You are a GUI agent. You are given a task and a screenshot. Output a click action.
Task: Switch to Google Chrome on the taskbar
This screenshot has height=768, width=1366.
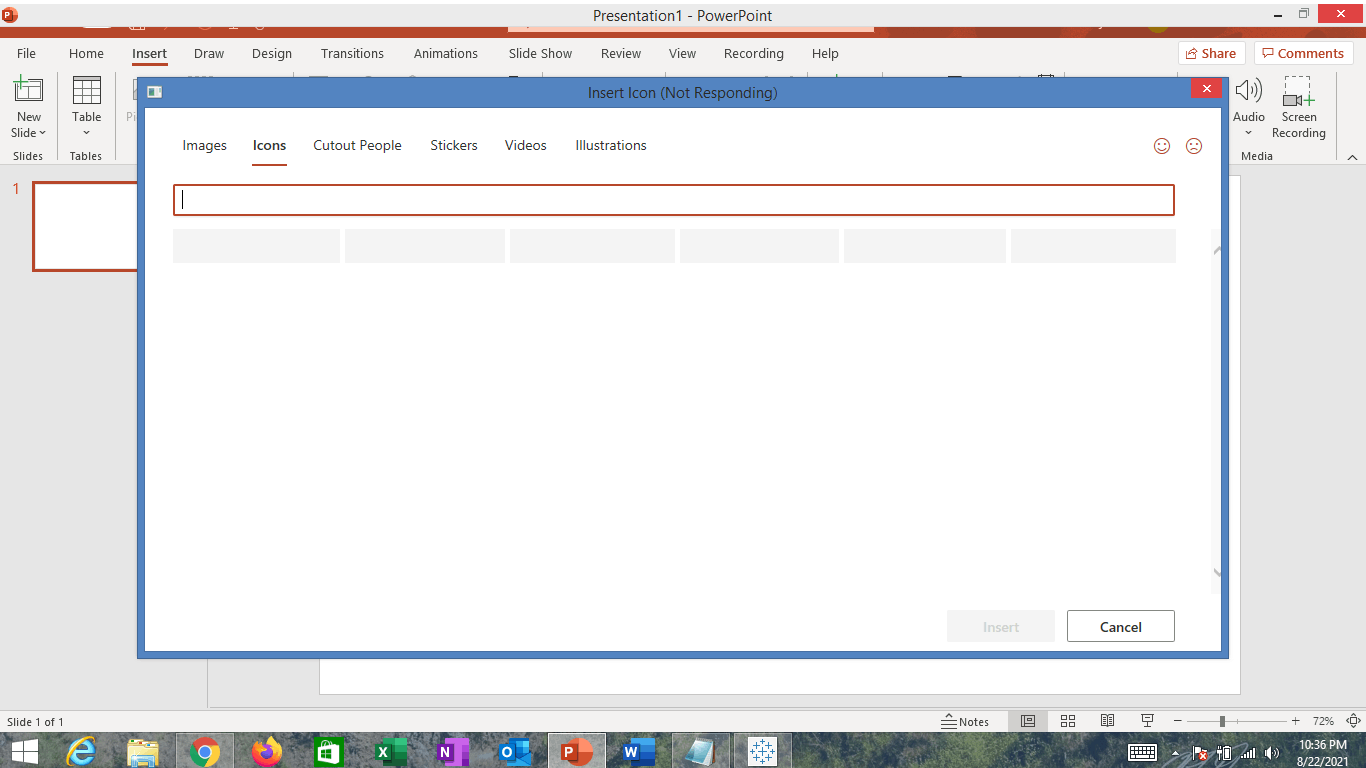tap(205, 751)
